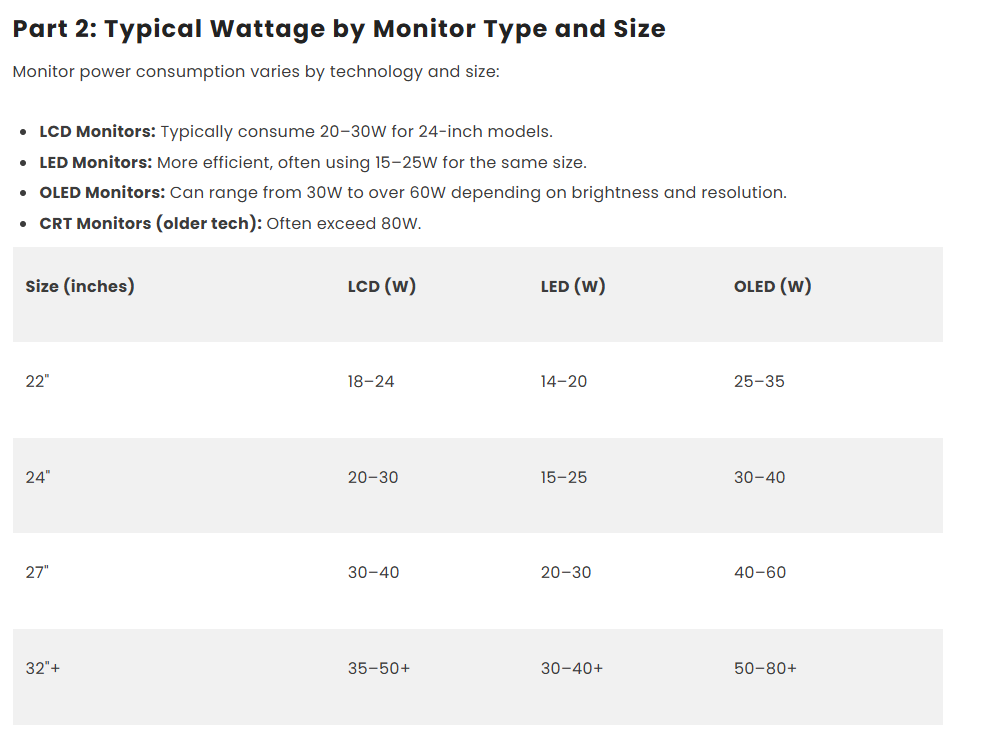The height and width of the screenshot is (744, 1001).
Task: Click the 27" size row cell
Action: click(37, 573)
